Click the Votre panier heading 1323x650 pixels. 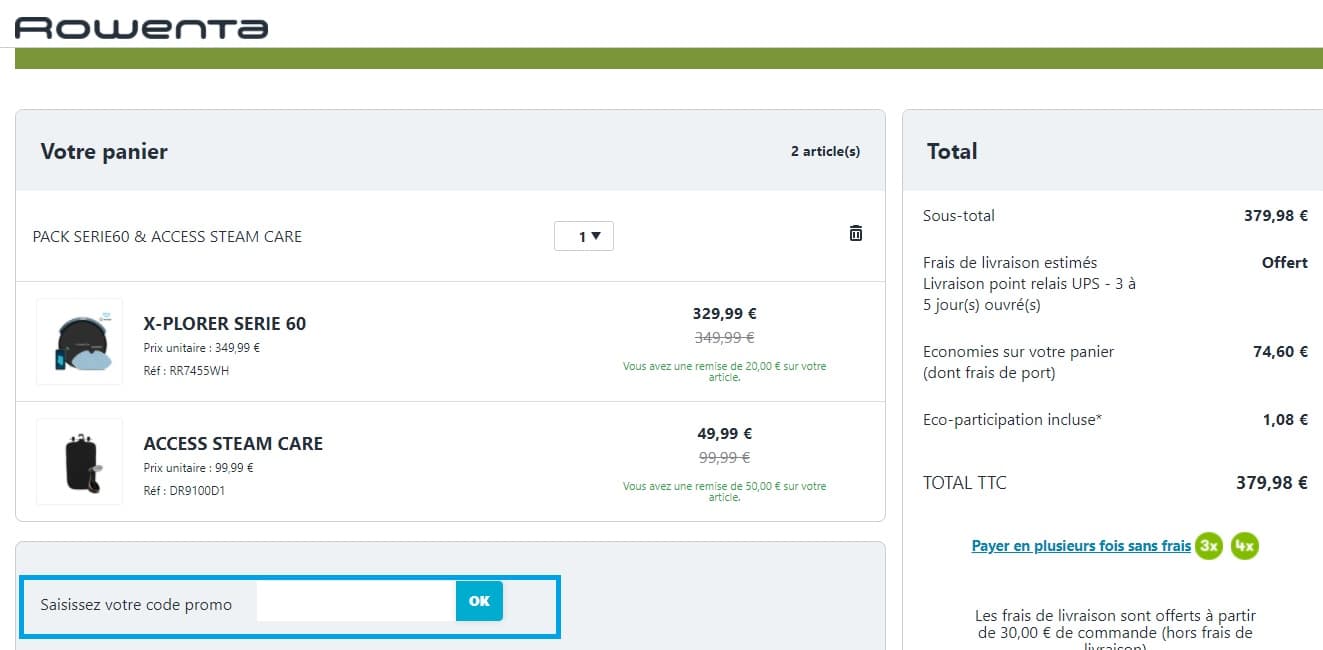(x=104, y=151)
